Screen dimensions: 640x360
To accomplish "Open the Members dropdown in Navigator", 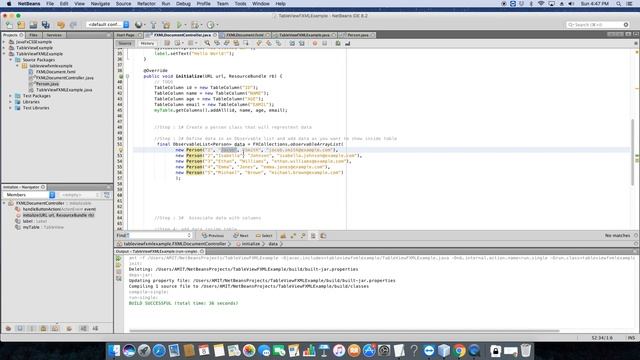I will [x=29, y=195].
